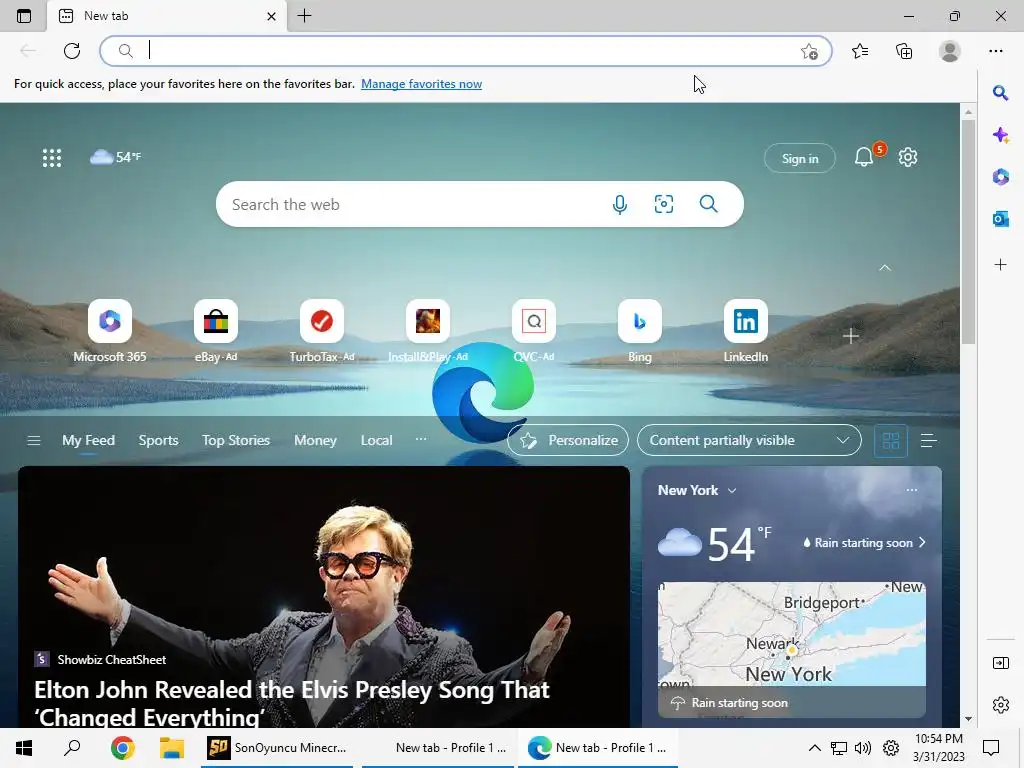Open the New York weather map
Image resolution: width=1024 pixels, height=768 pixels.
(792, 649)
